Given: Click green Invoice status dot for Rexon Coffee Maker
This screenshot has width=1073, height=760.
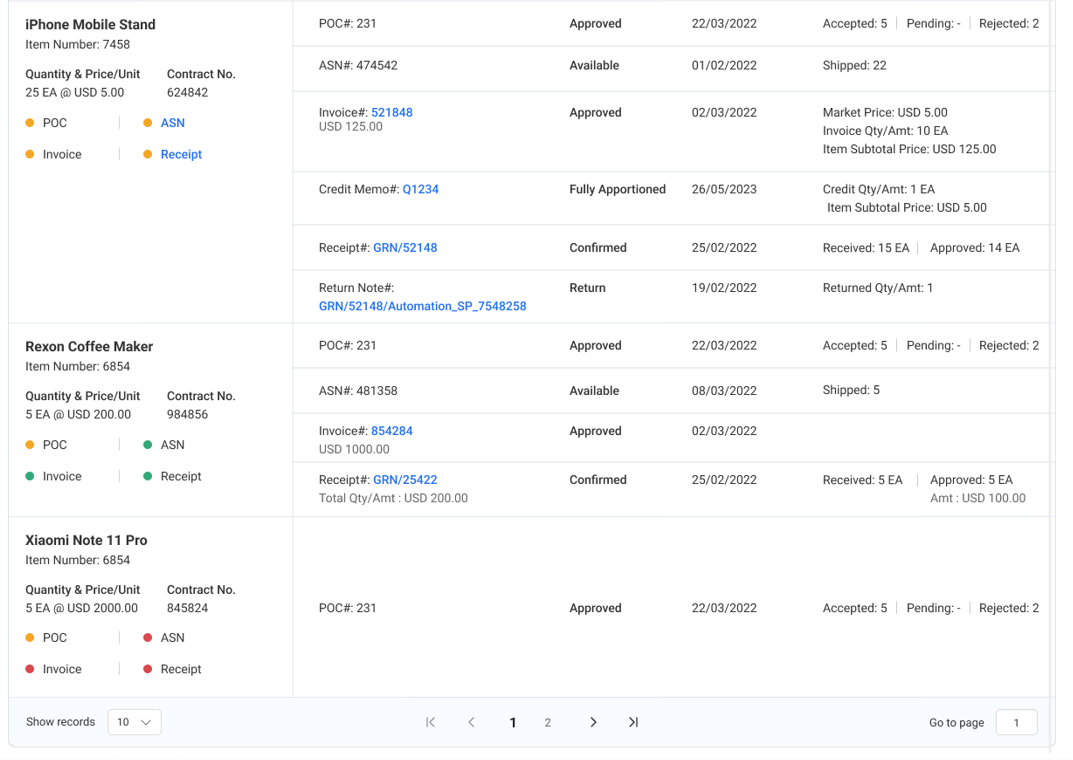Looking at the screenshot, I should [29, 477].
